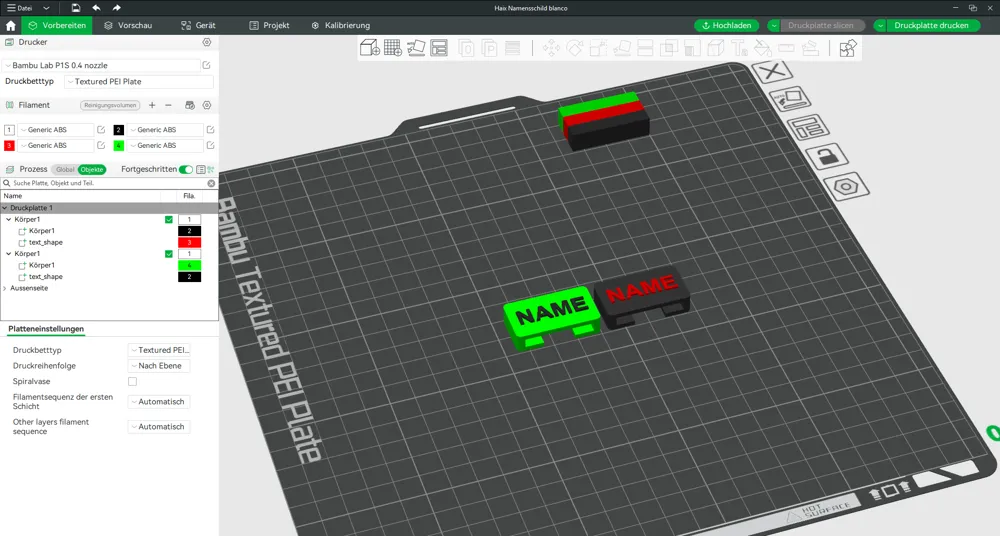This screenshot has width=1000, height=536.
Task: Click the Auto orient toolbar icon
Action: coord(416,48)
